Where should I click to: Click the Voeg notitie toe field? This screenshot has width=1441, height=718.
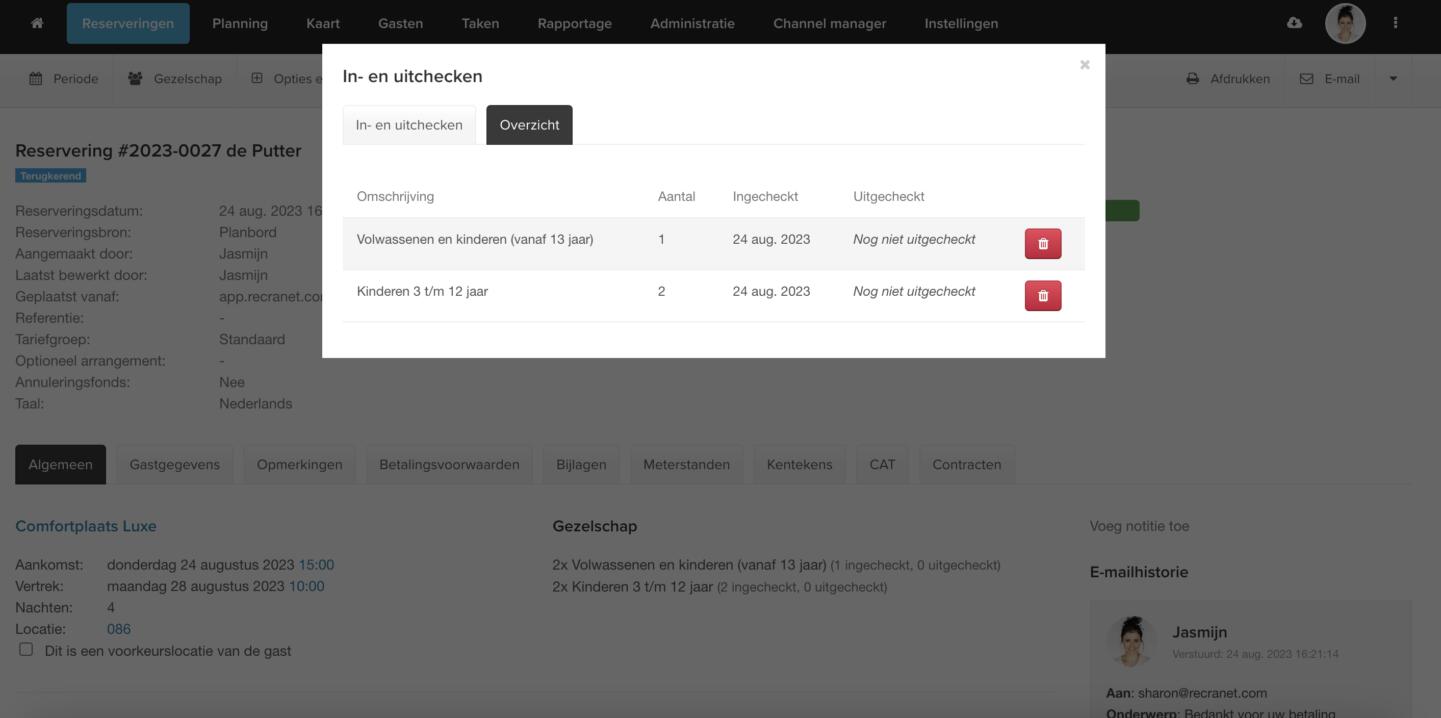pos(1139,526)
